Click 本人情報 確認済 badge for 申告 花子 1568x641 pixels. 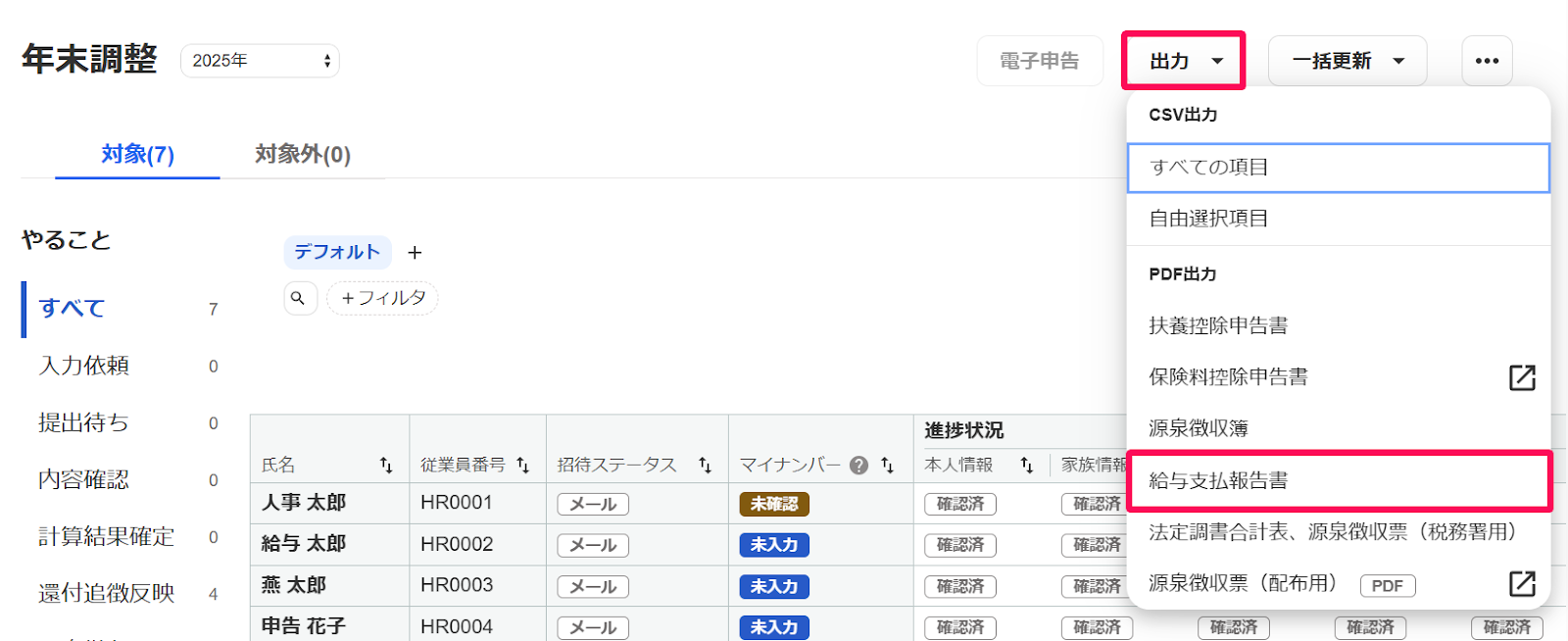(x=960, y=627)
